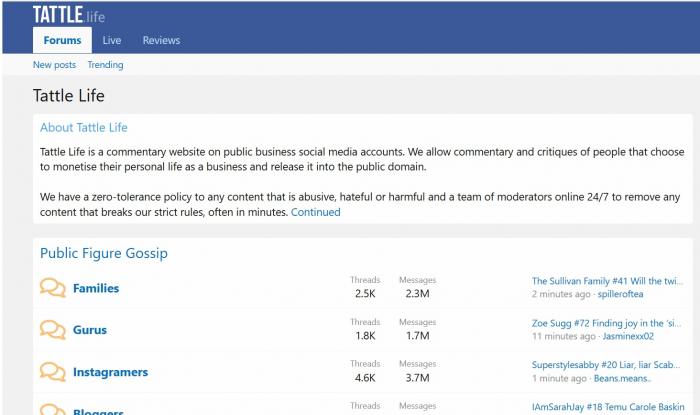This screenshot has width=700, height=415.
Task: Click the '2 minutes ago' timestamp
Action: 561,294
